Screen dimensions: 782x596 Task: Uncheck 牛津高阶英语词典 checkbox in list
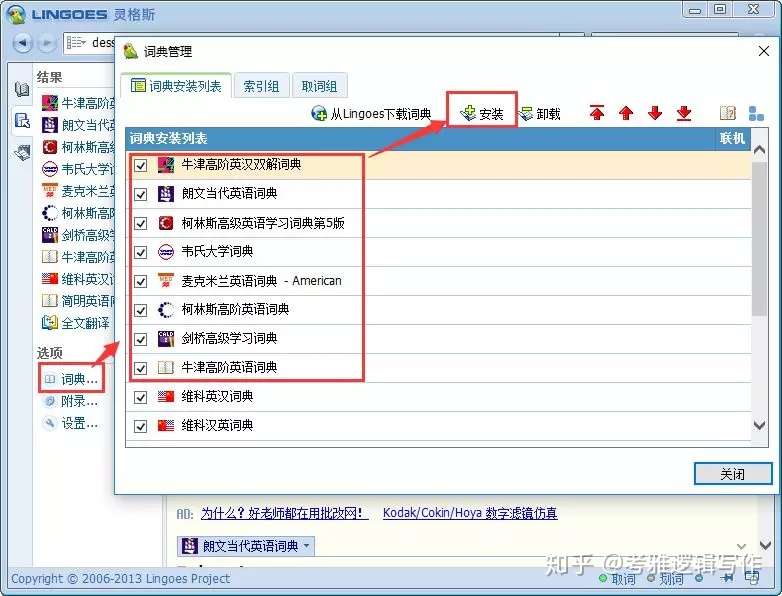(141, 368)
